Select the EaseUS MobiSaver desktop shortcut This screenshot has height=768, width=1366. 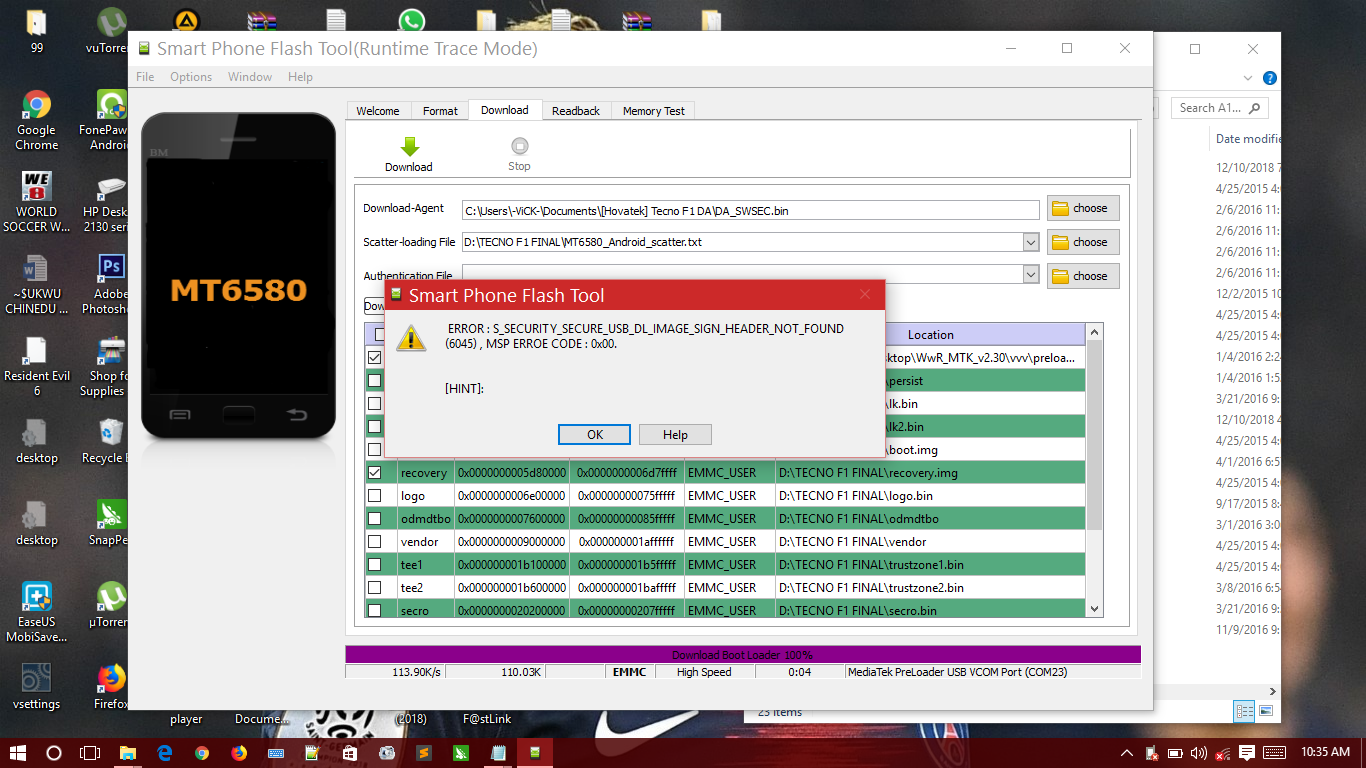(37, 612)
